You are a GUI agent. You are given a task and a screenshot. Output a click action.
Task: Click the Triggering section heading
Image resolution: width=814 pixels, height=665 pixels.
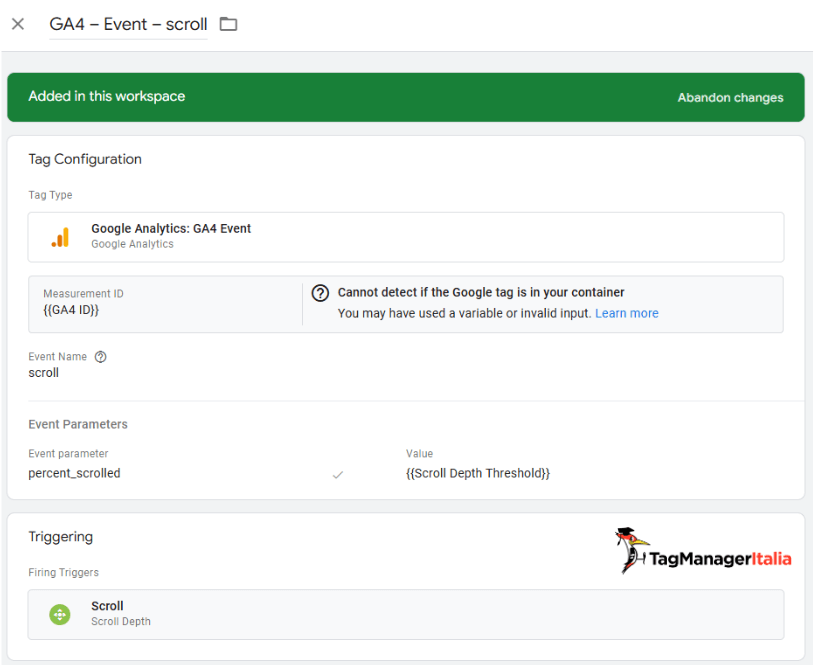pos(61,537)
